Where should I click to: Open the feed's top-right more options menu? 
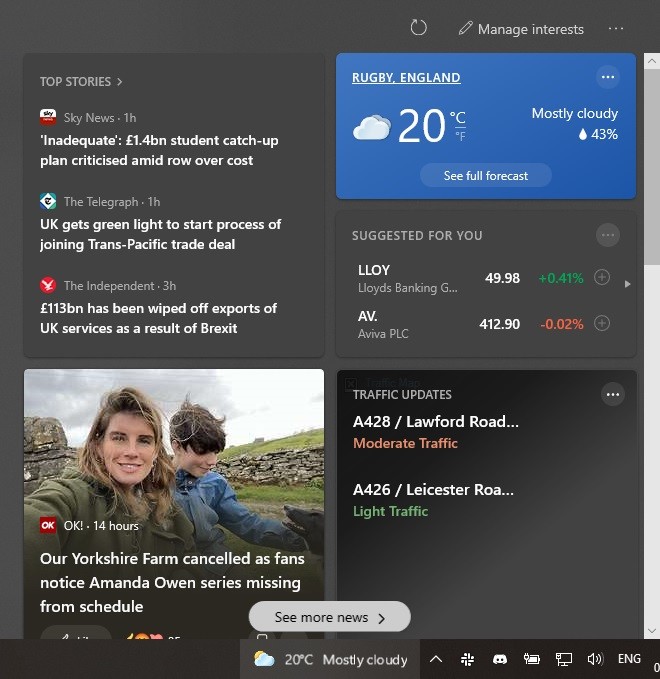click(x=615, y=29)
